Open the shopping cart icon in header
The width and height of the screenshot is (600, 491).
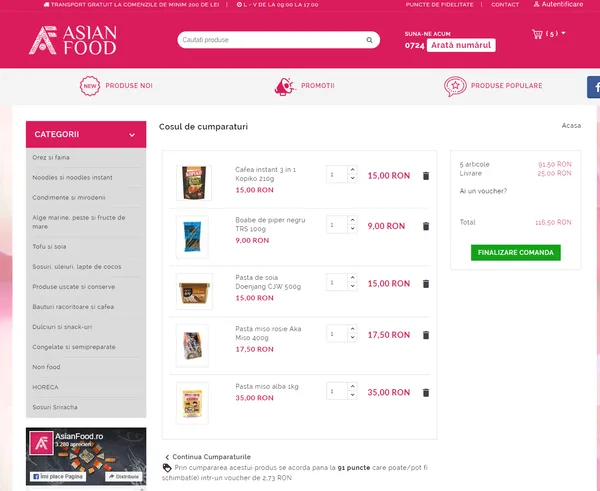click(537, 34)
